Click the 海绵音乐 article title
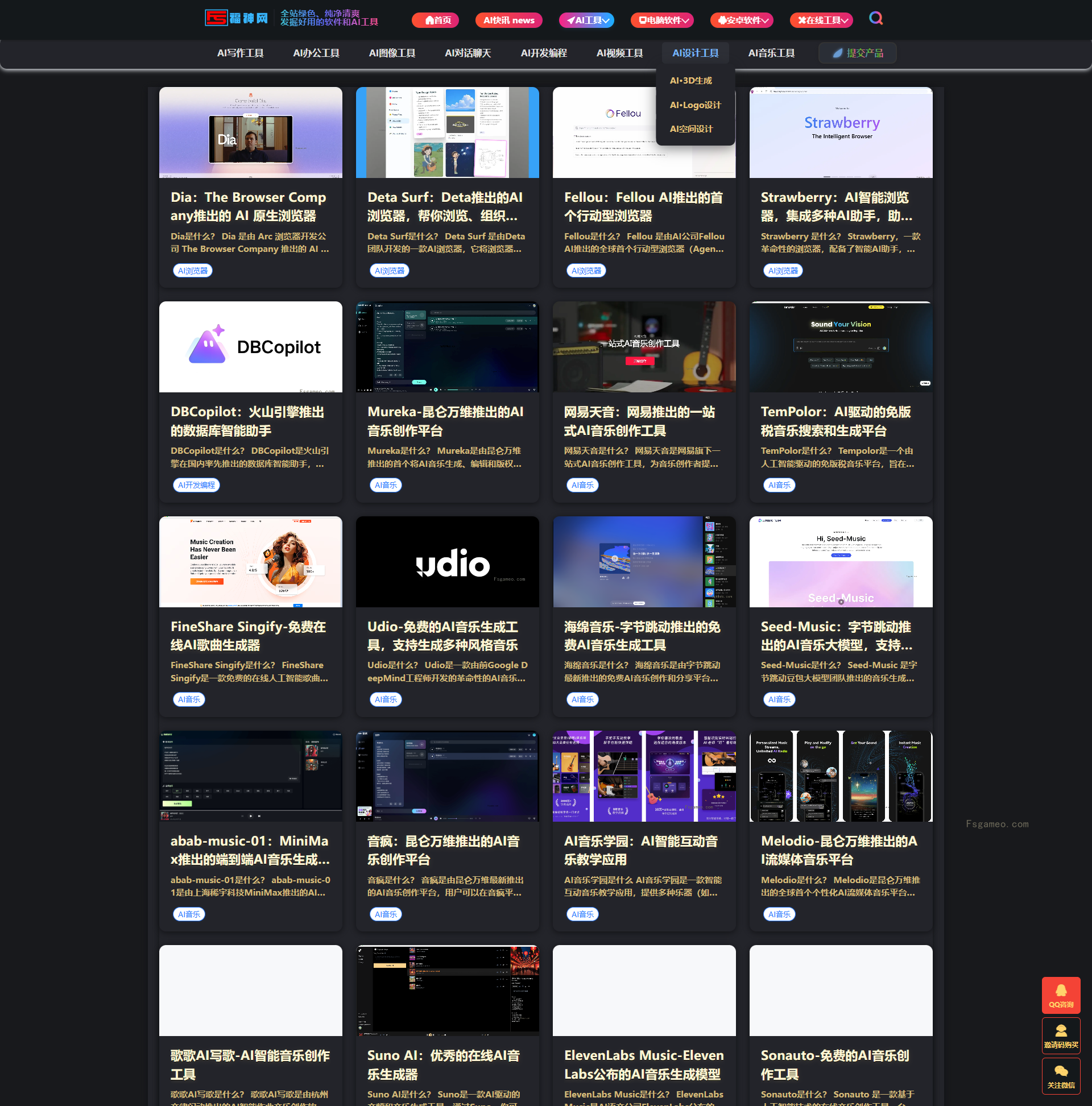1092x1106 pixels. [642, 636]
